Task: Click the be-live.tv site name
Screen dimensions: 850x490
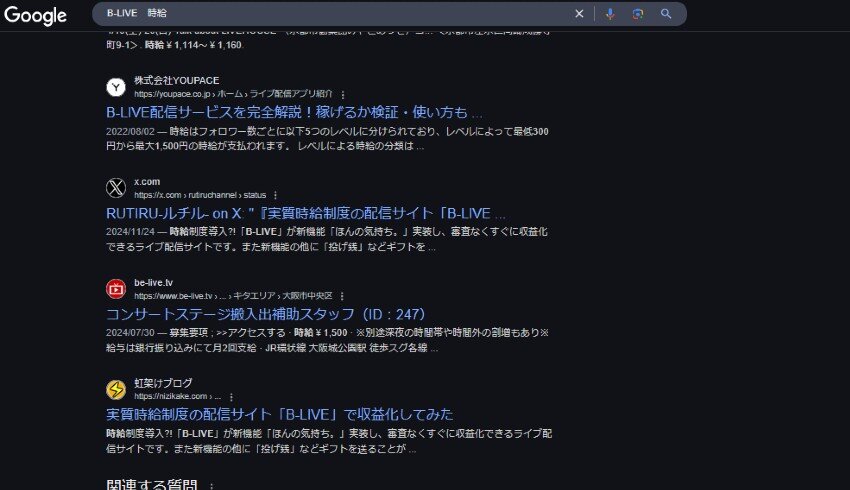Action: pyautogui.click(x=153, y=282)
